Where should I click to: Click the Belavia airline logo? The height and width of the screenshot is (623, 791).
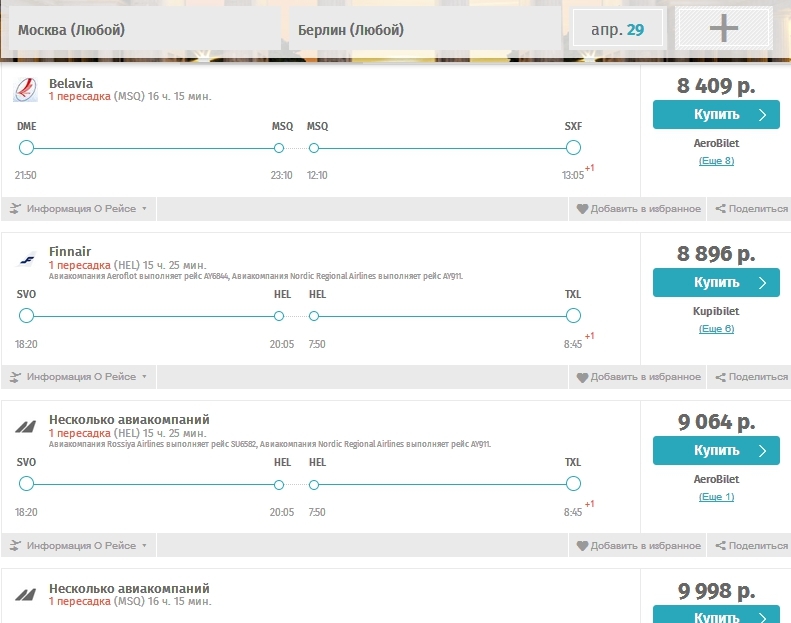click(25, 90)
